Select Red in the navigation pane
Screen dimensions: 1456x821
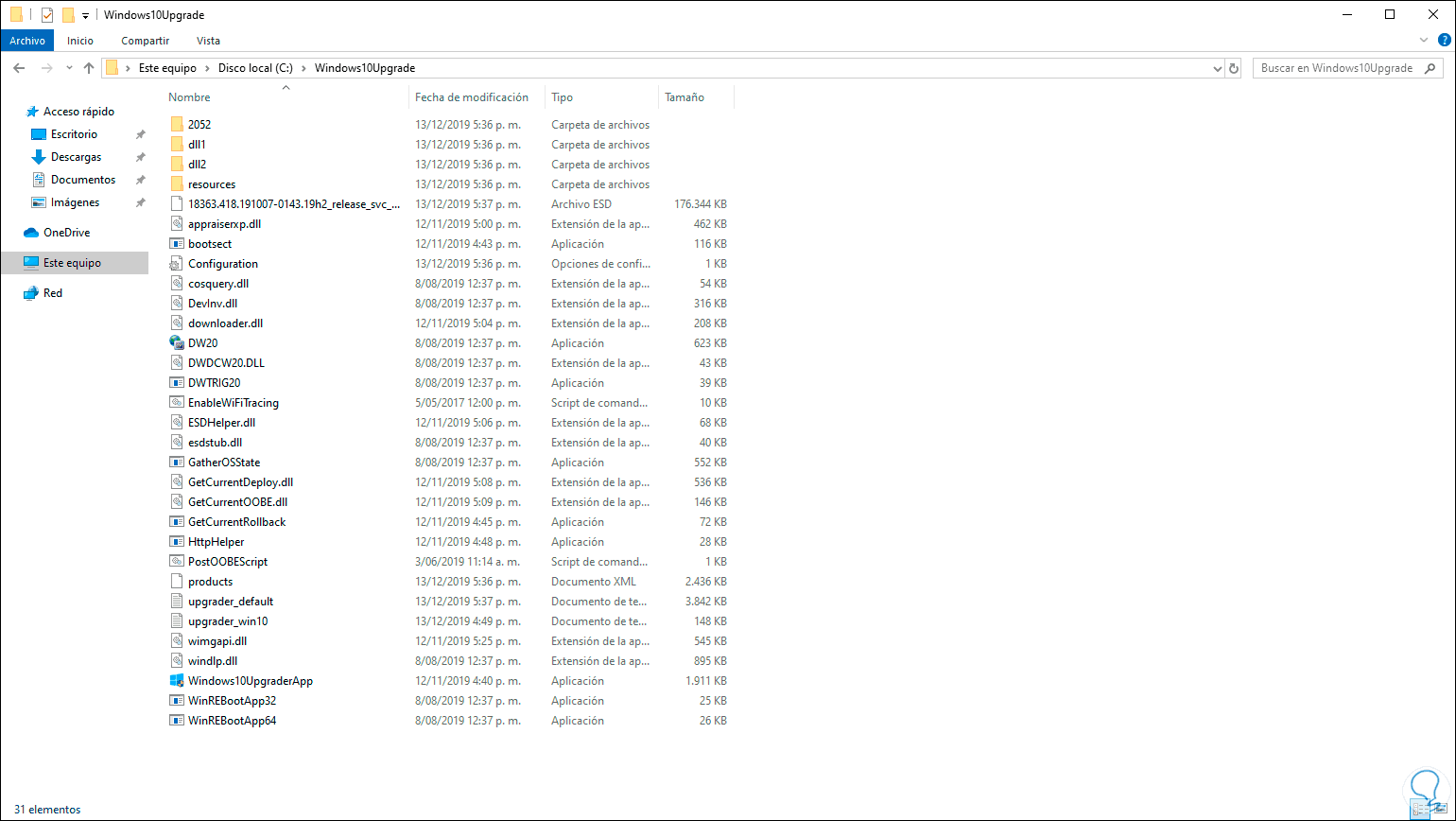click(x=53, y=293)
